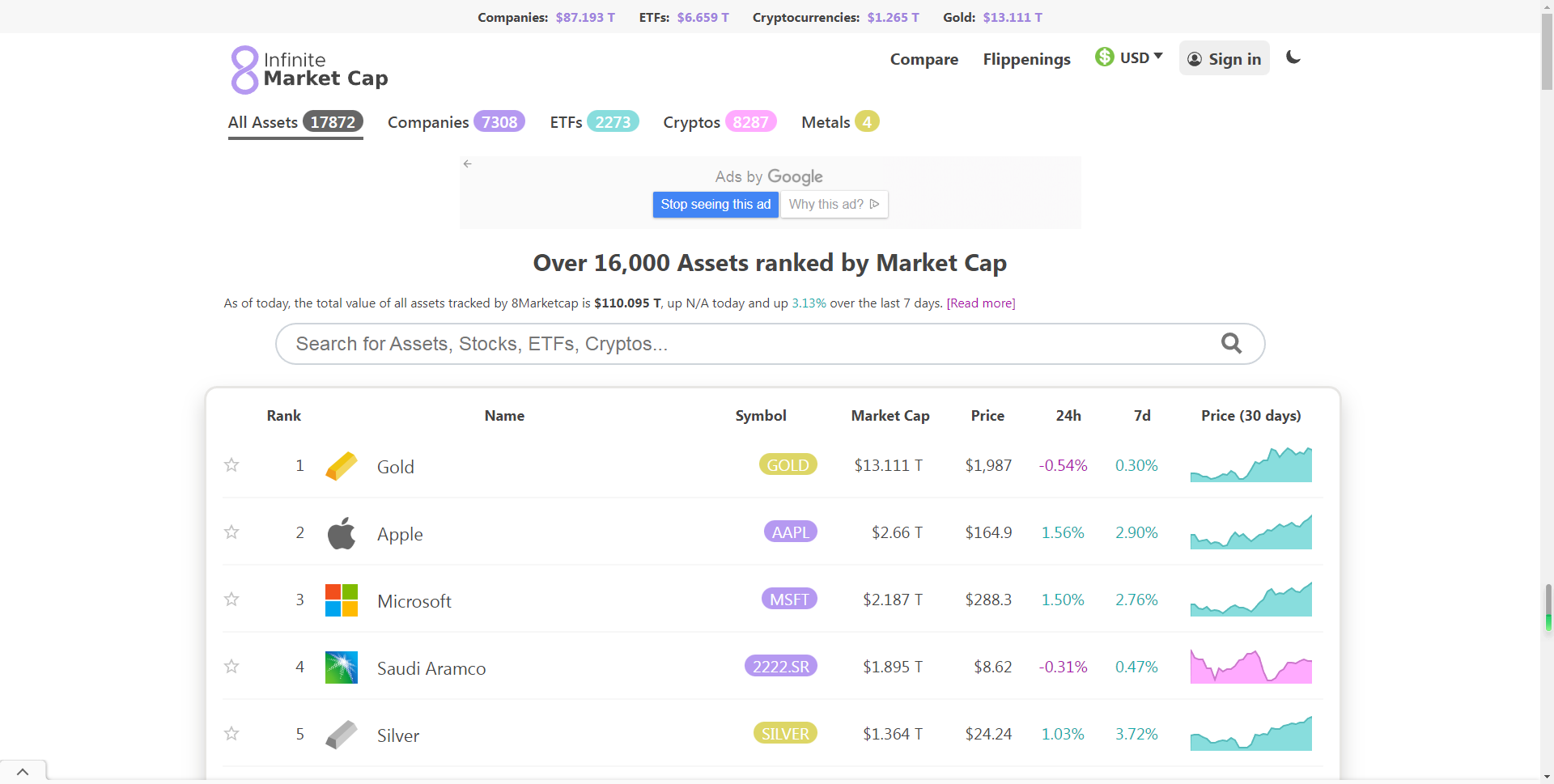The width and height of the screenshot is (1554, 784).
Task: Click the Infinite Market Cap logo
Action: (309, 70)
